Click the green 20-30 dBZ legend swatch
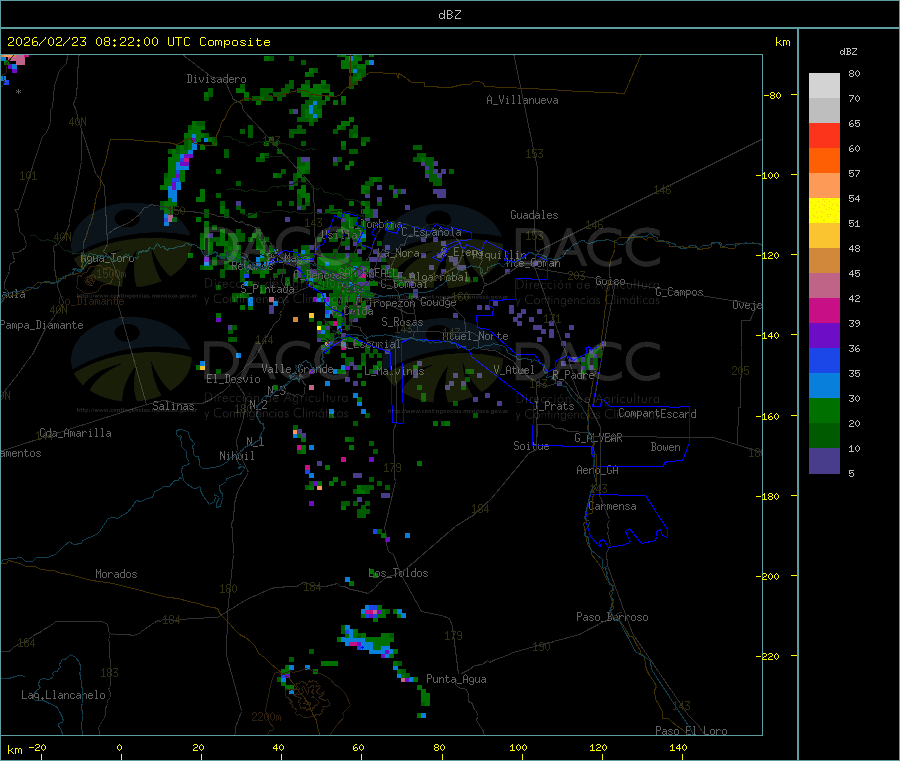The height and width of the screenshot is (761, 900). tap(824, 410)
